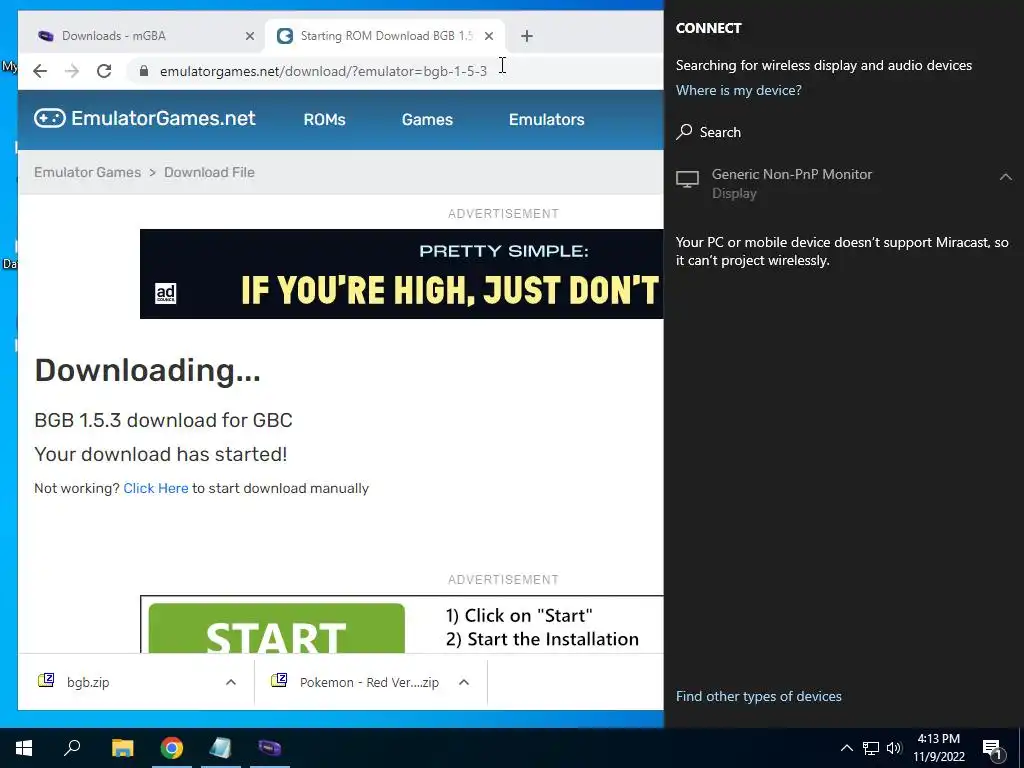Select the Starting ROM Download BGB tab
1024x768 pixels.
(385, 36)
